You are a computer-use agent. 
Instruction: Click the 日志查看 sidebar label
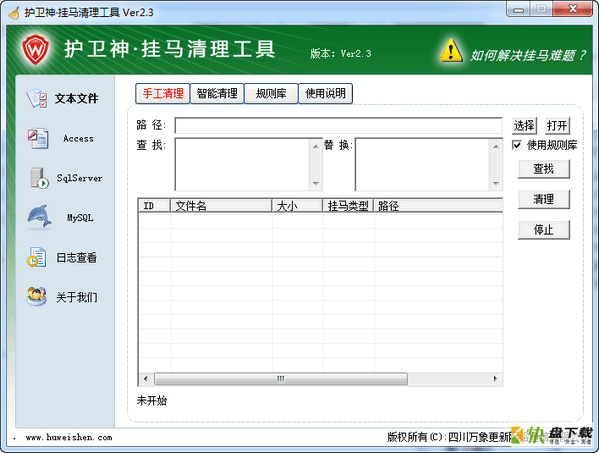coord(76,258)
